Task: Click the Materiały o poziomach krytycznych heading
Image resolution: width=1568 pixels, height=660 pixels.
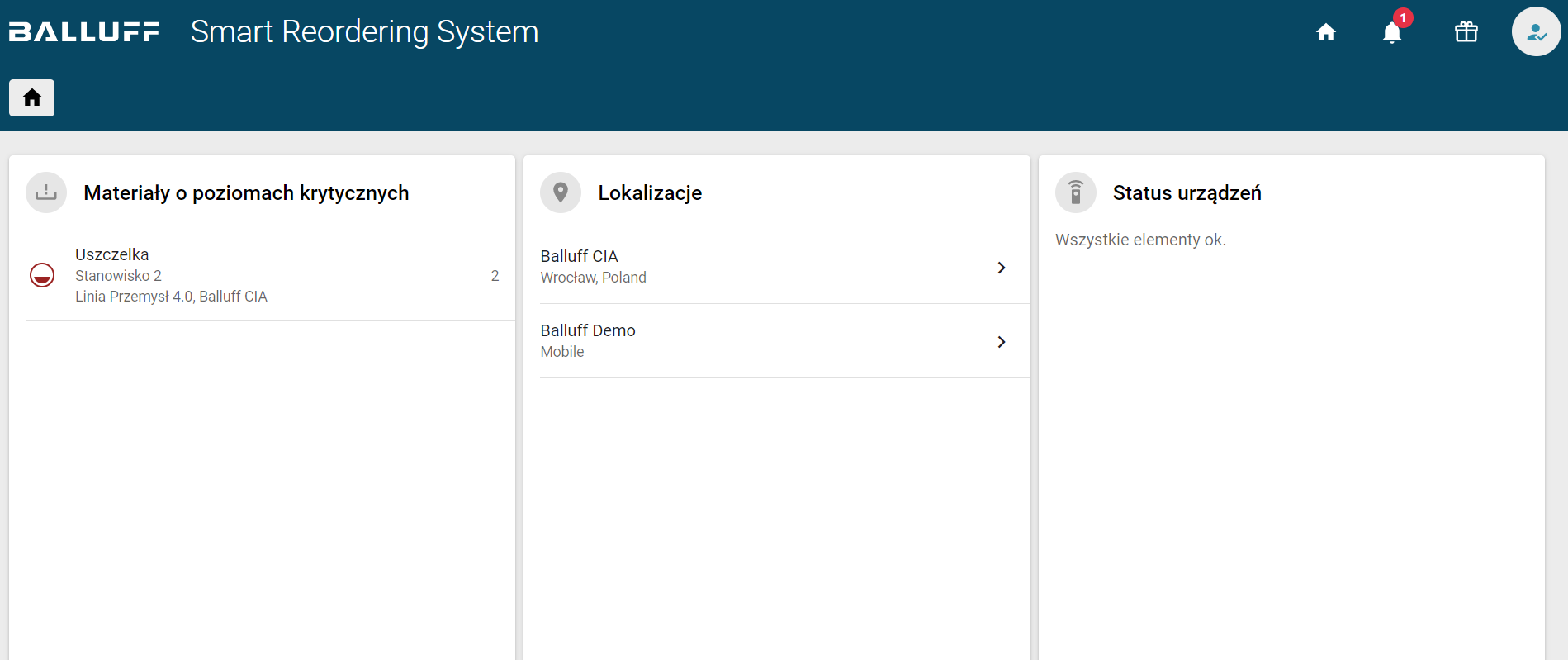Action: tap(246, 192)
